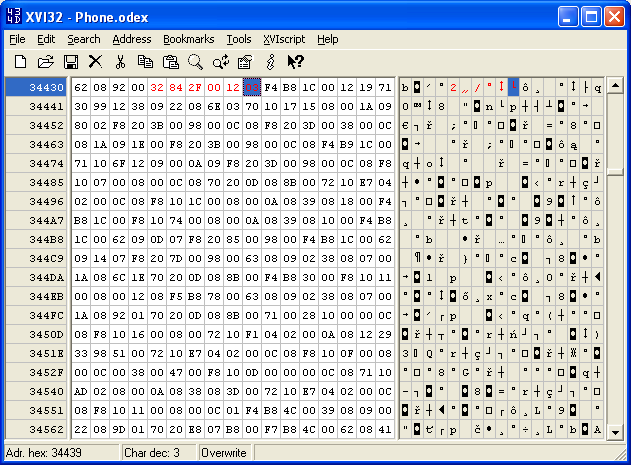Click the What's This help cursor icon
Screen dimensions: 631x465
[x=295, y=62]
